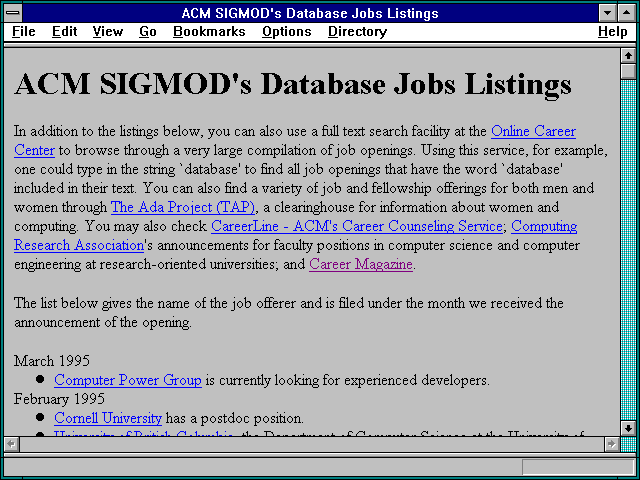Open the window control menu box
This screenshot has height=480, width=640.
tap(13, 13)
